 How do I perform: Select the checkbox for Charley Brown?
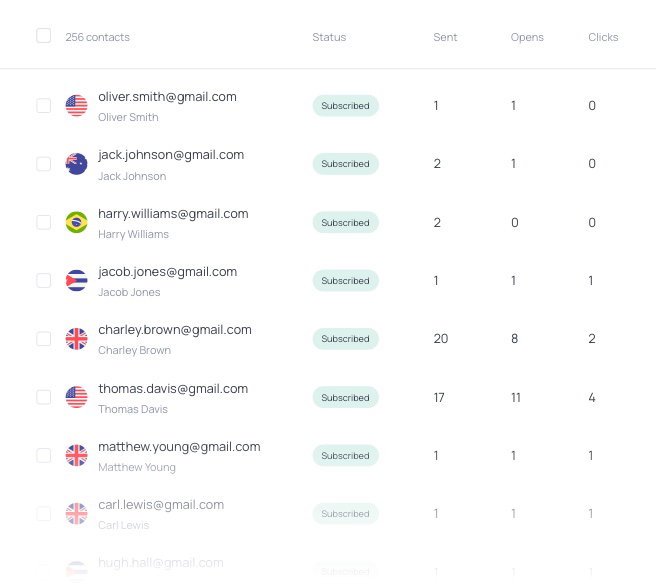[44, 339]
